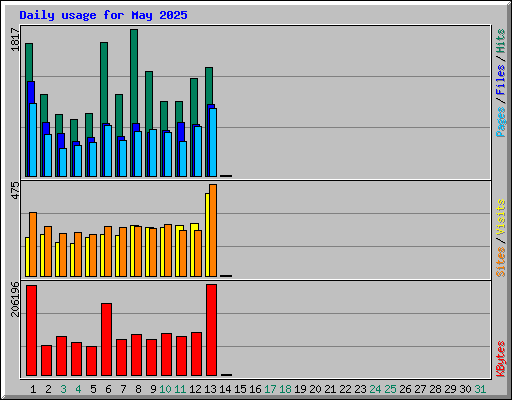Click green day label 17 on the x-axis
512x400 pixels.
click(270, 389)
